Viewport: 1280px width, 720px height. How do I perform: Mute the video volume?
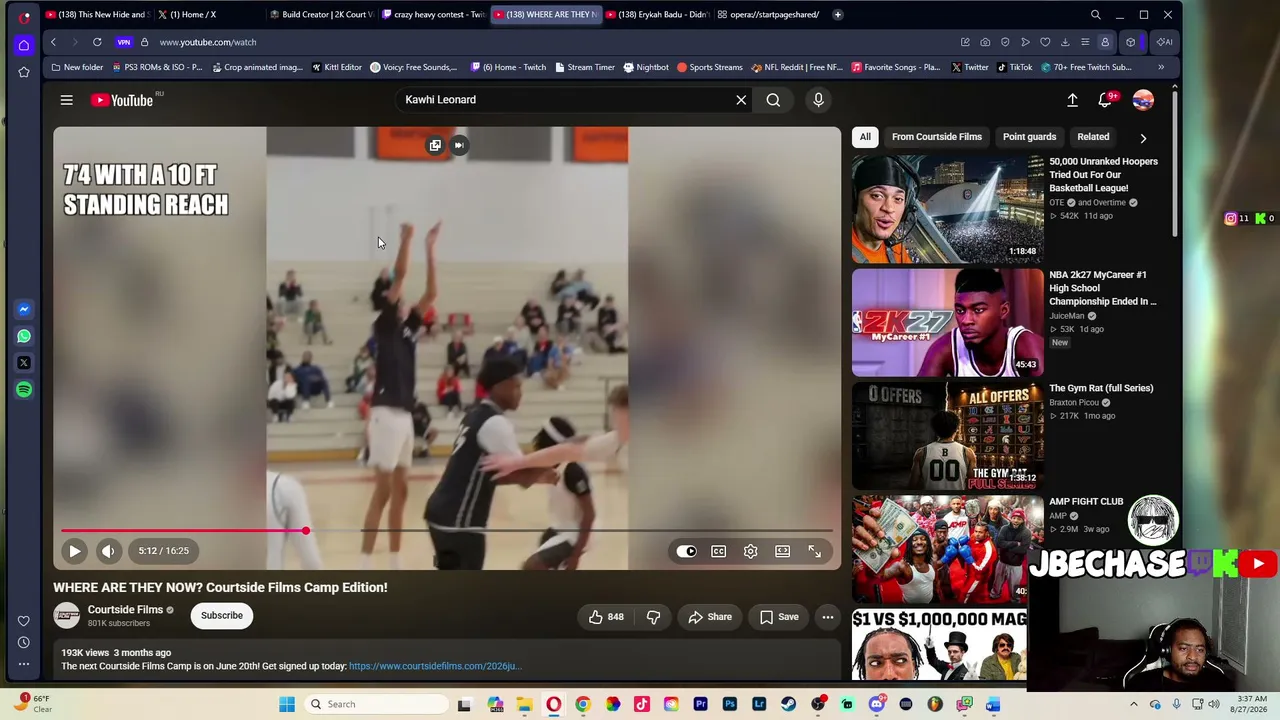(x=108, y=551)
